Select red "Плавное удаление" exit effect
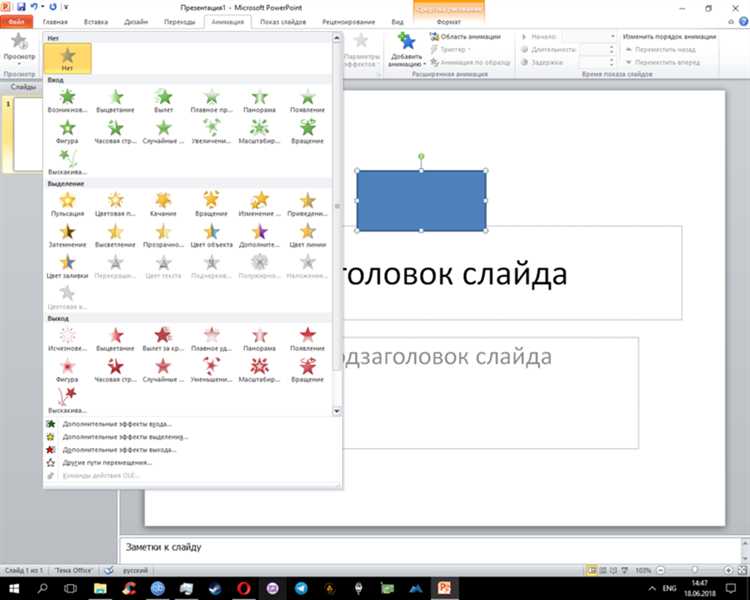Screen dimensions: 750x600 point(211,340)
